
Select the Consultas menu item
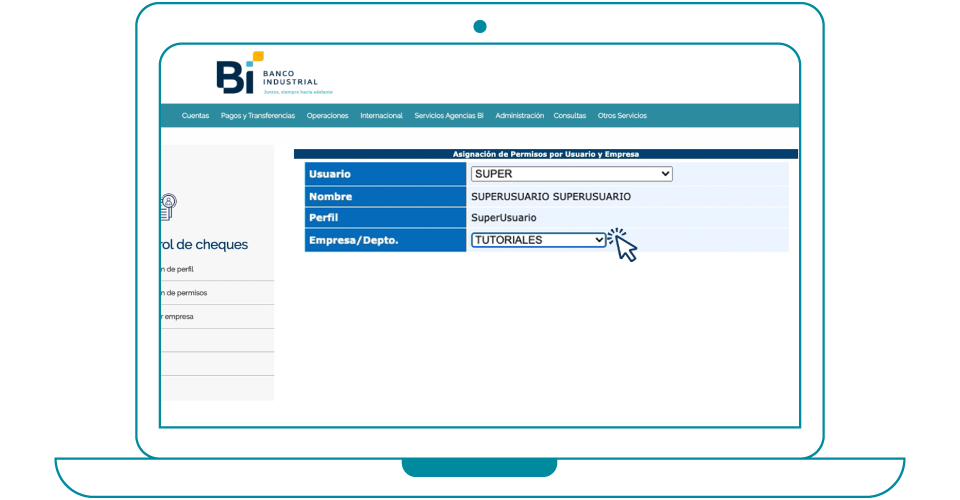pos(570,116)
